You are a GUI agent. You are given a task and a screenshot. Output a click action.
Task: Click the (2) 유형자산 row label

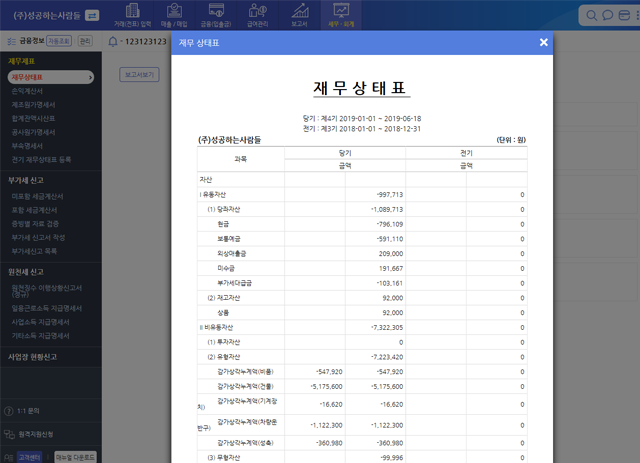click(x=224, y=357)
